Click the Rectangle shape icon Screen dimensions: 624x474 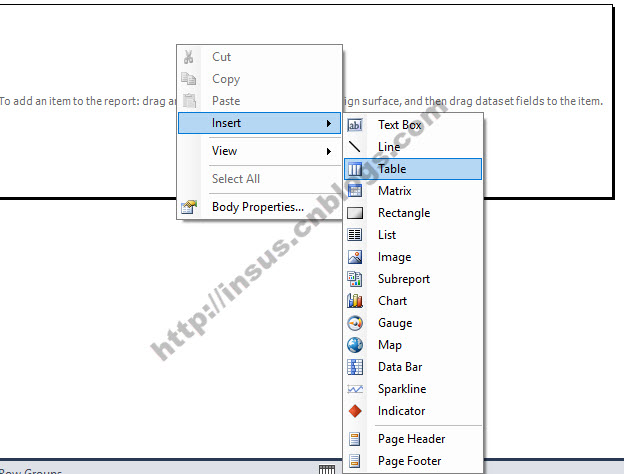point(355,213)
